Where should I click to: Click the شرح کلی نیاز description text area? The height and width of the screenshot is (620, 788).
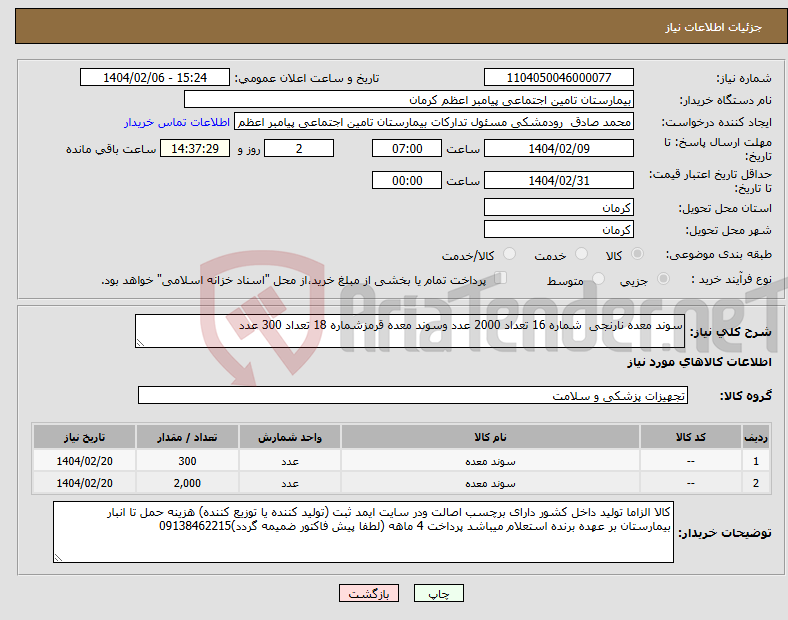pyautogui.click(x=410, y=331)
